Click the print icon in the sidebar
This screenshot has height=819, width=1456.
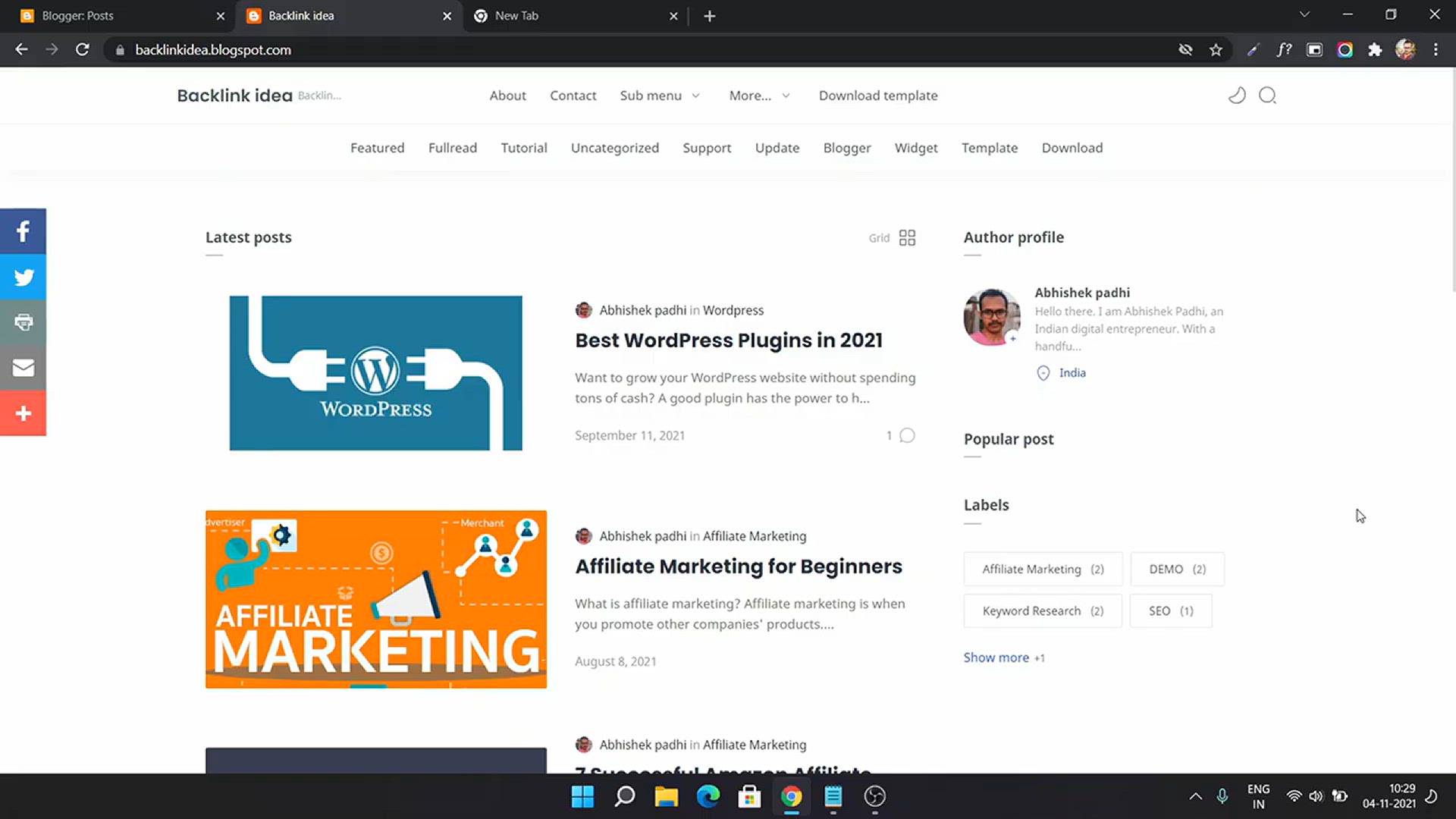click(x=23, y=322)
